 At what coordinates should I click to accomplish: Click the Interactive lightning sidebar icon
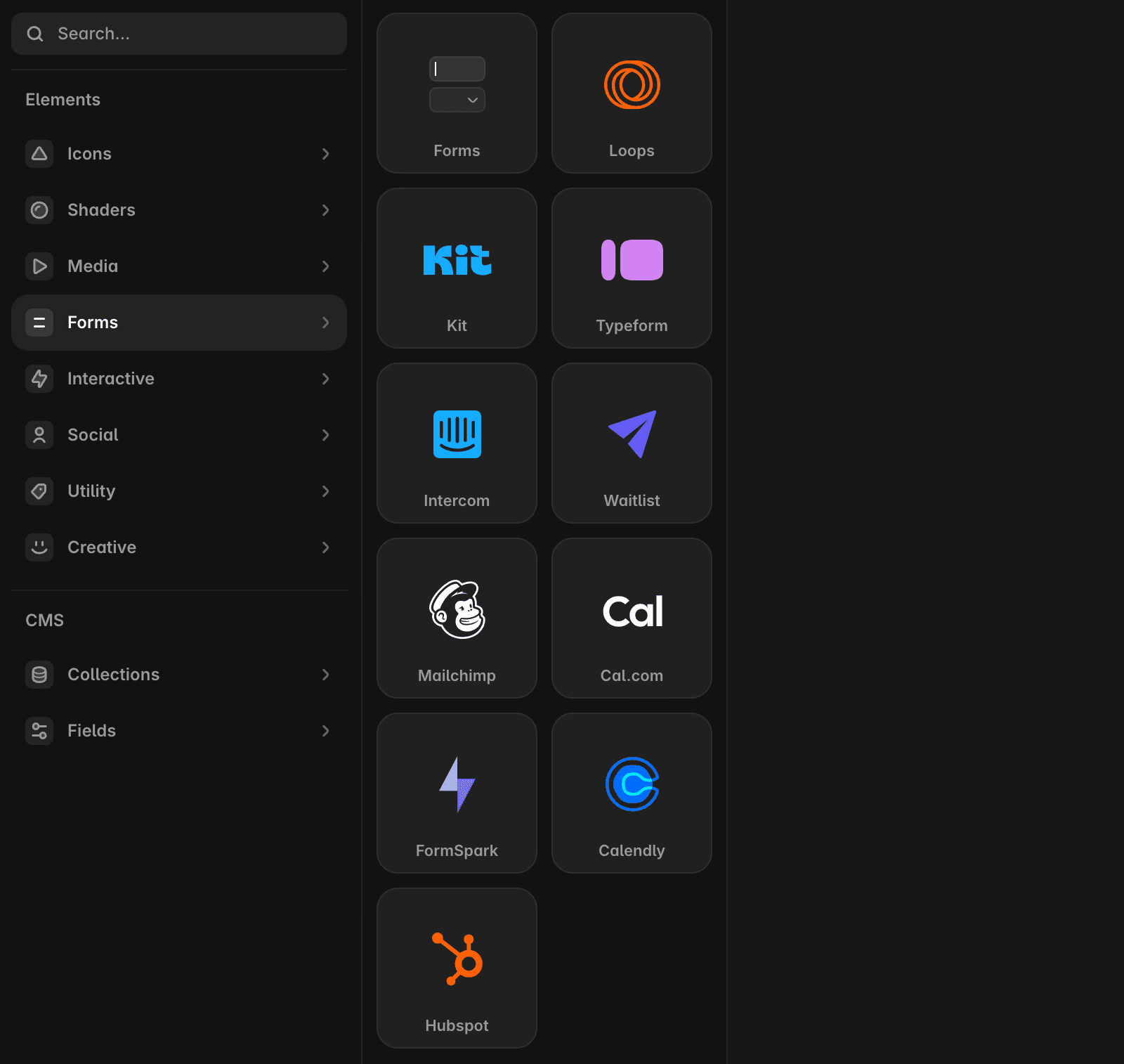coord(39,379)
